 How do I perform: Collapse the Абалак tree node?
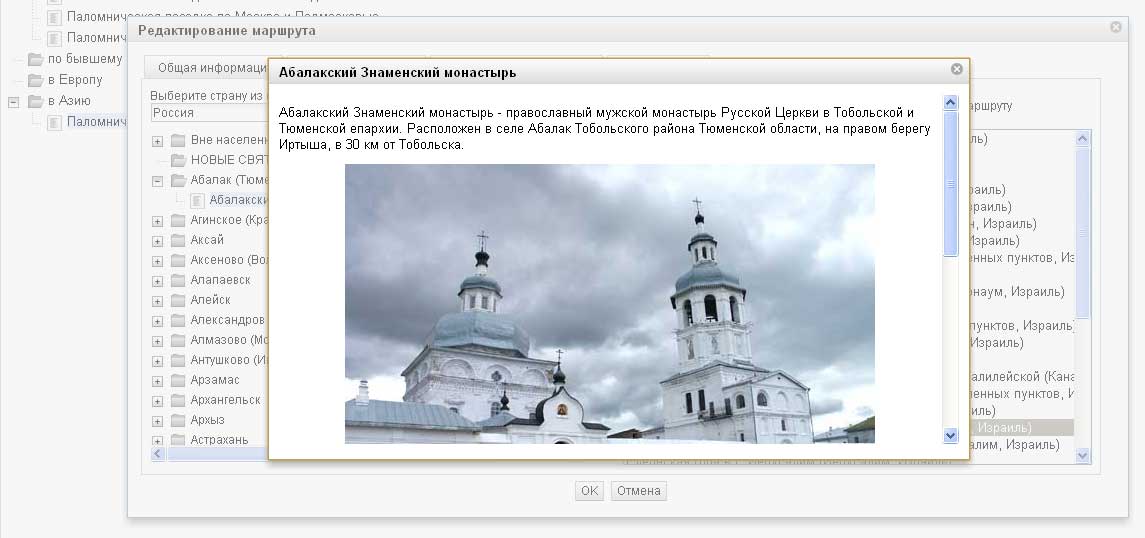(158, 181)
